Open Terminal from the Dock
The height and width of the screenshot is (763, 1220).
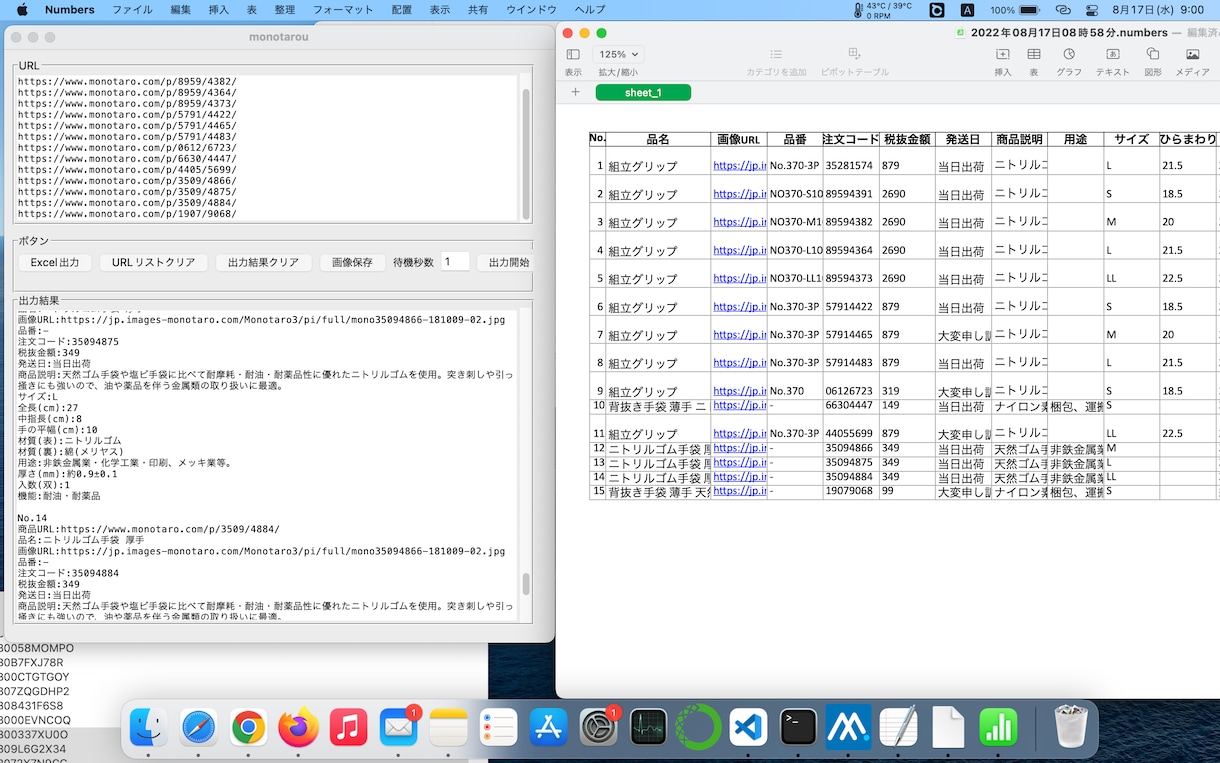click(x=798, y=728)
